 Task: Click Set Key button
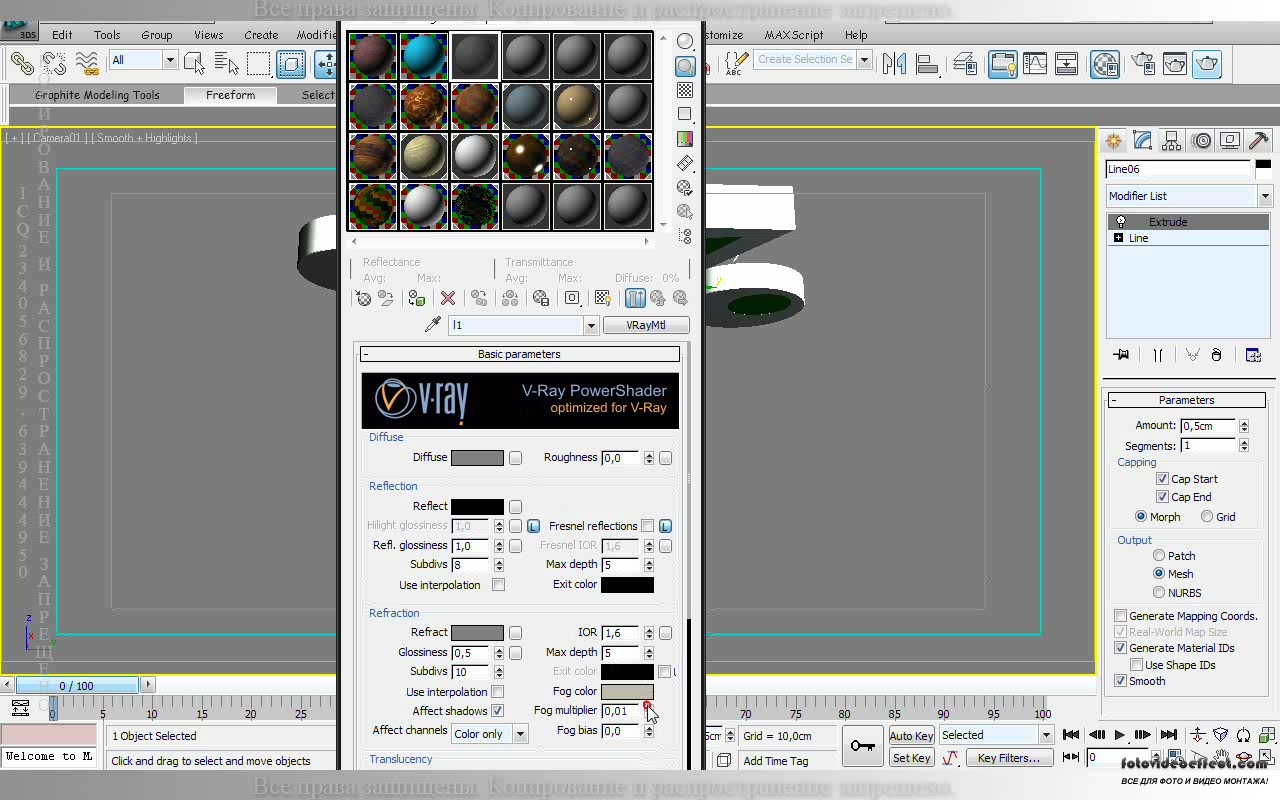click(x=911, y=758)
